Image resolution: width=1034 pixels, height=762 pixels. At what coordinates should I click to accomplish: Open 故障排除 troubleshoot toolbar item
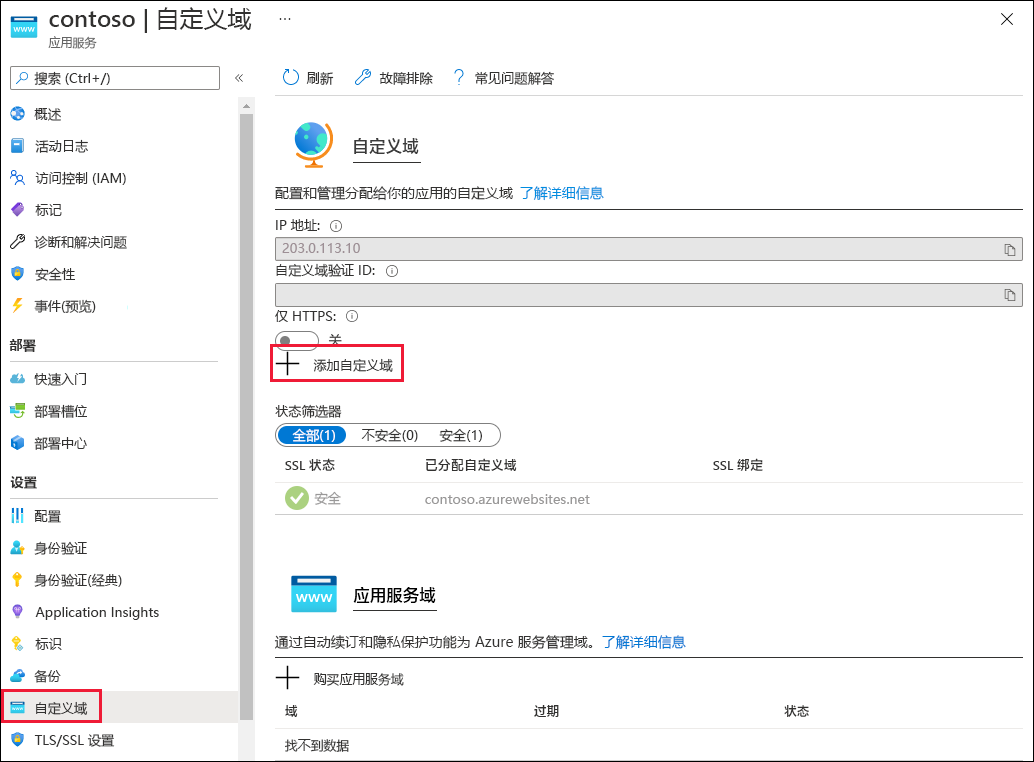pyautogui.click(x=394, y=78)
